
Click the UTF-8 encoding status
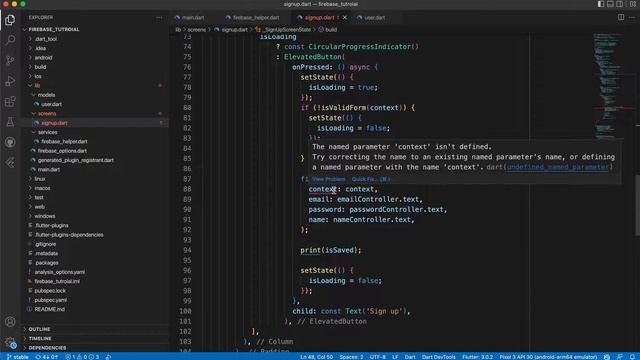click(x=378, y=357)
